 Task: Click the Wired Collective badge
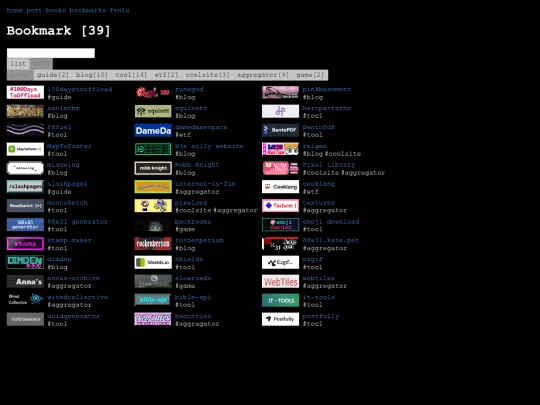coord(25,300)
